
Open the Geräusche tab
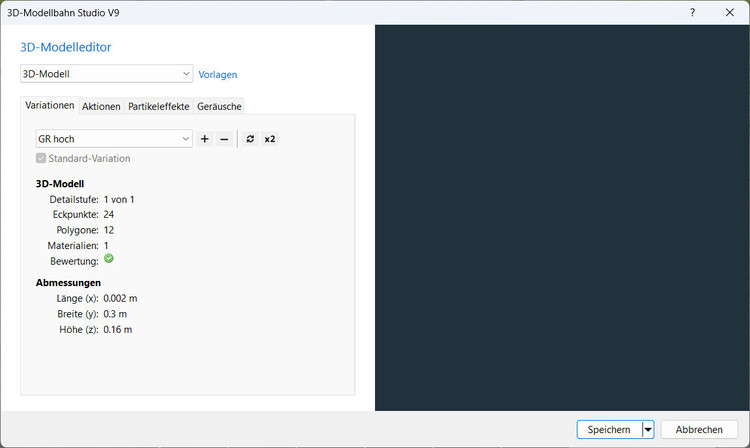tap(219, 106)
